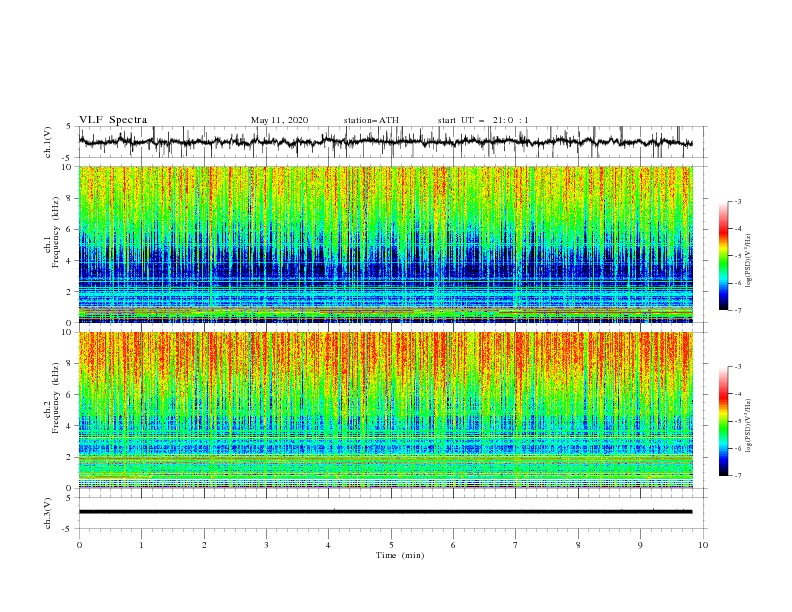Click the "5" tick on the time axis

391,545
